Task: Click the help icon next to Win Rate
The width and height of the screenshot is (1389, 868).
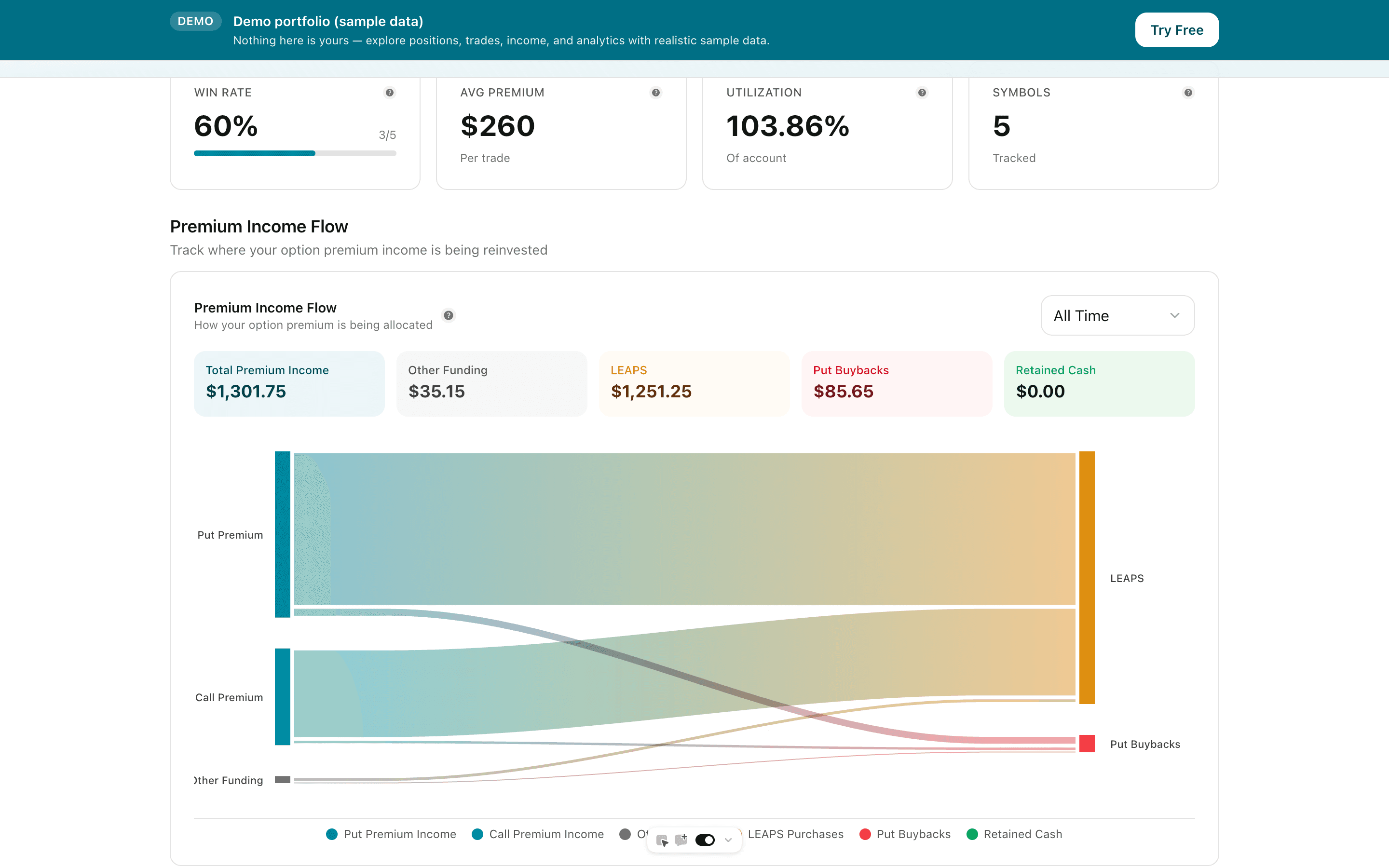Action: [x=390, y=93]
